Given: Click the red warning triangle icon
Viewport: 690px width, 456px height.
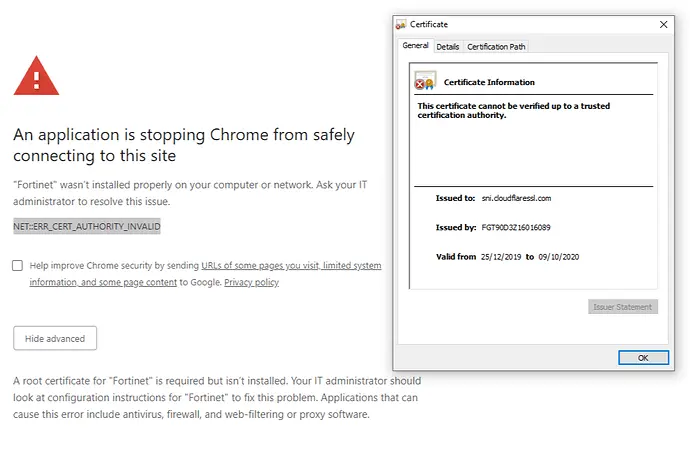Looking at the screenshot, I should pyautogui.click(x=36, y=76).
